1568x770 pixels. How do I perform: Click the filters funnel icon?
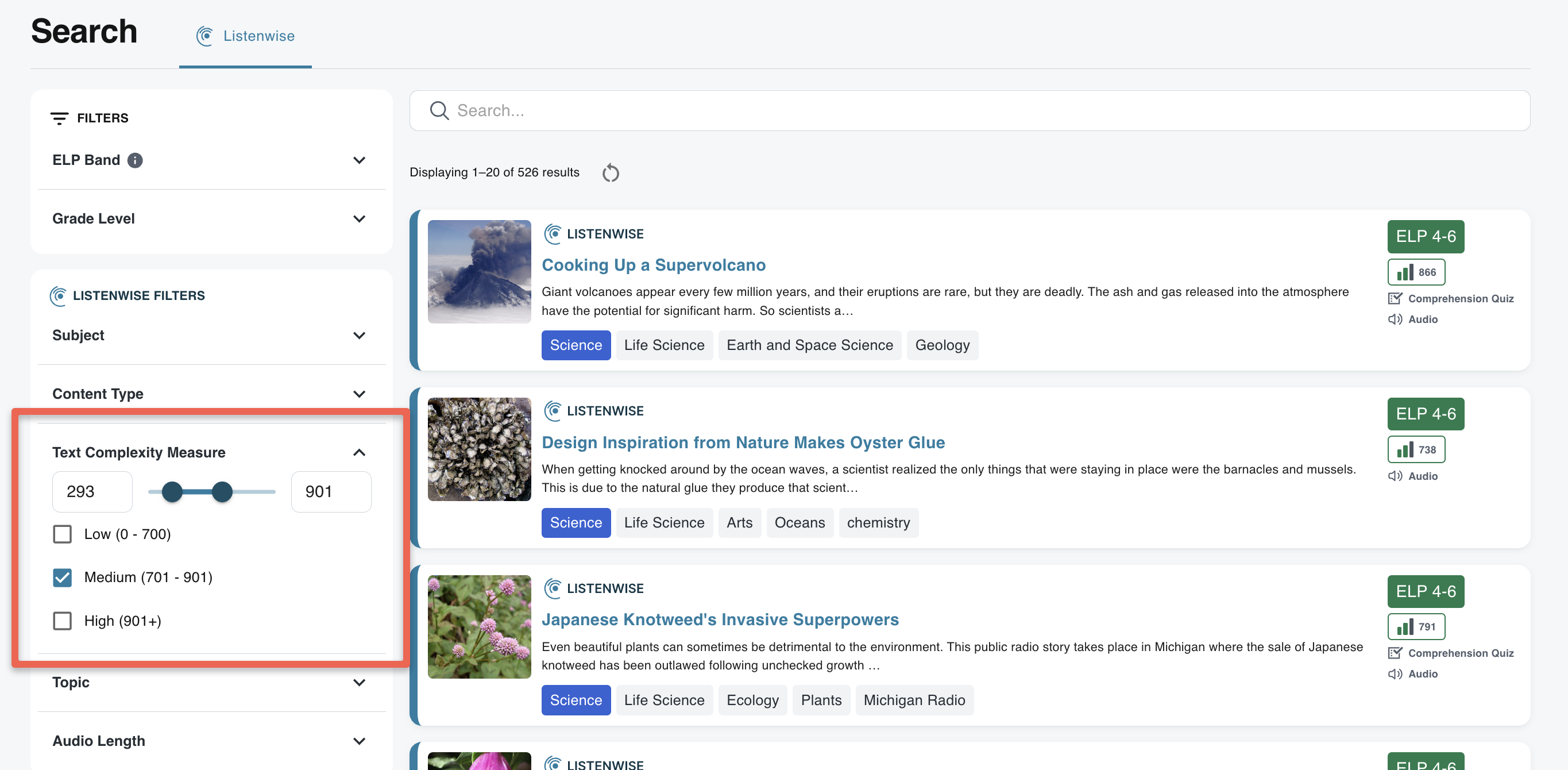pyautogui.click(x=59, y=118)
